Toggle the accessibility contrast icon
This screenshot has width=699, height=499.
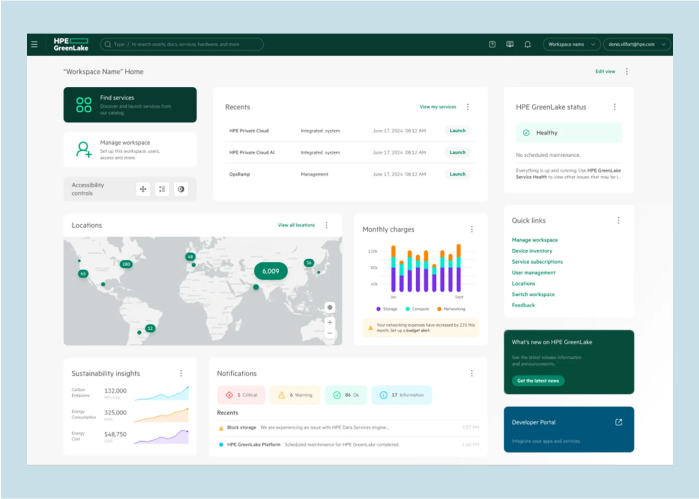(x=181, y=189)
